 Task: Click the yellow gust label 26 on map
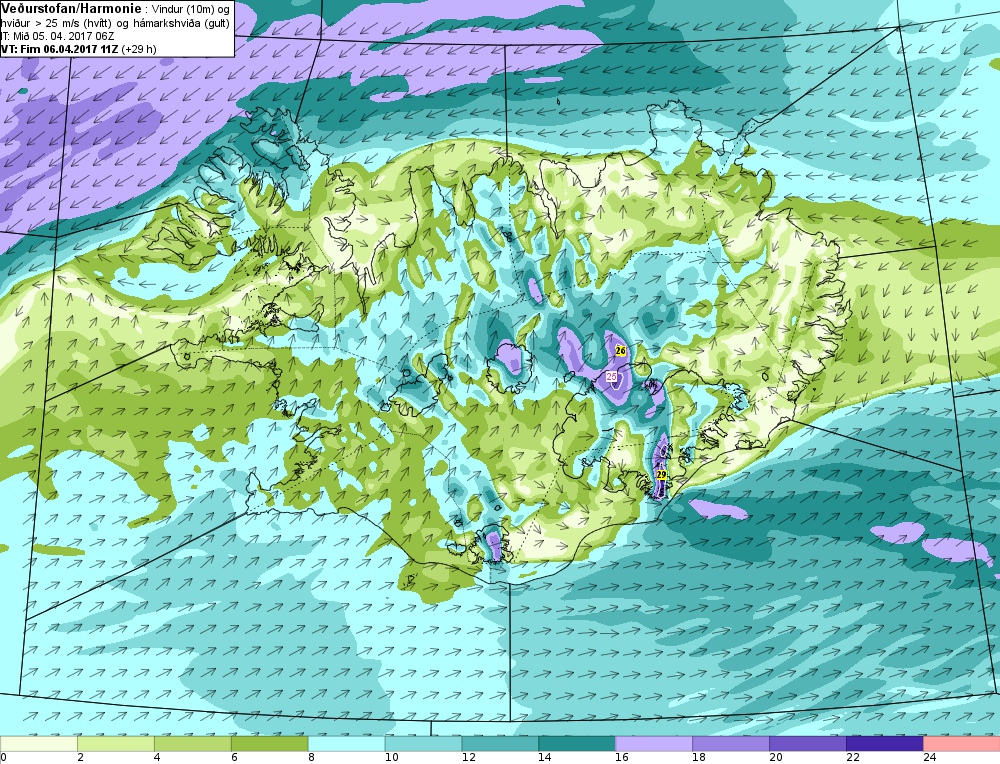click(621, 351)
